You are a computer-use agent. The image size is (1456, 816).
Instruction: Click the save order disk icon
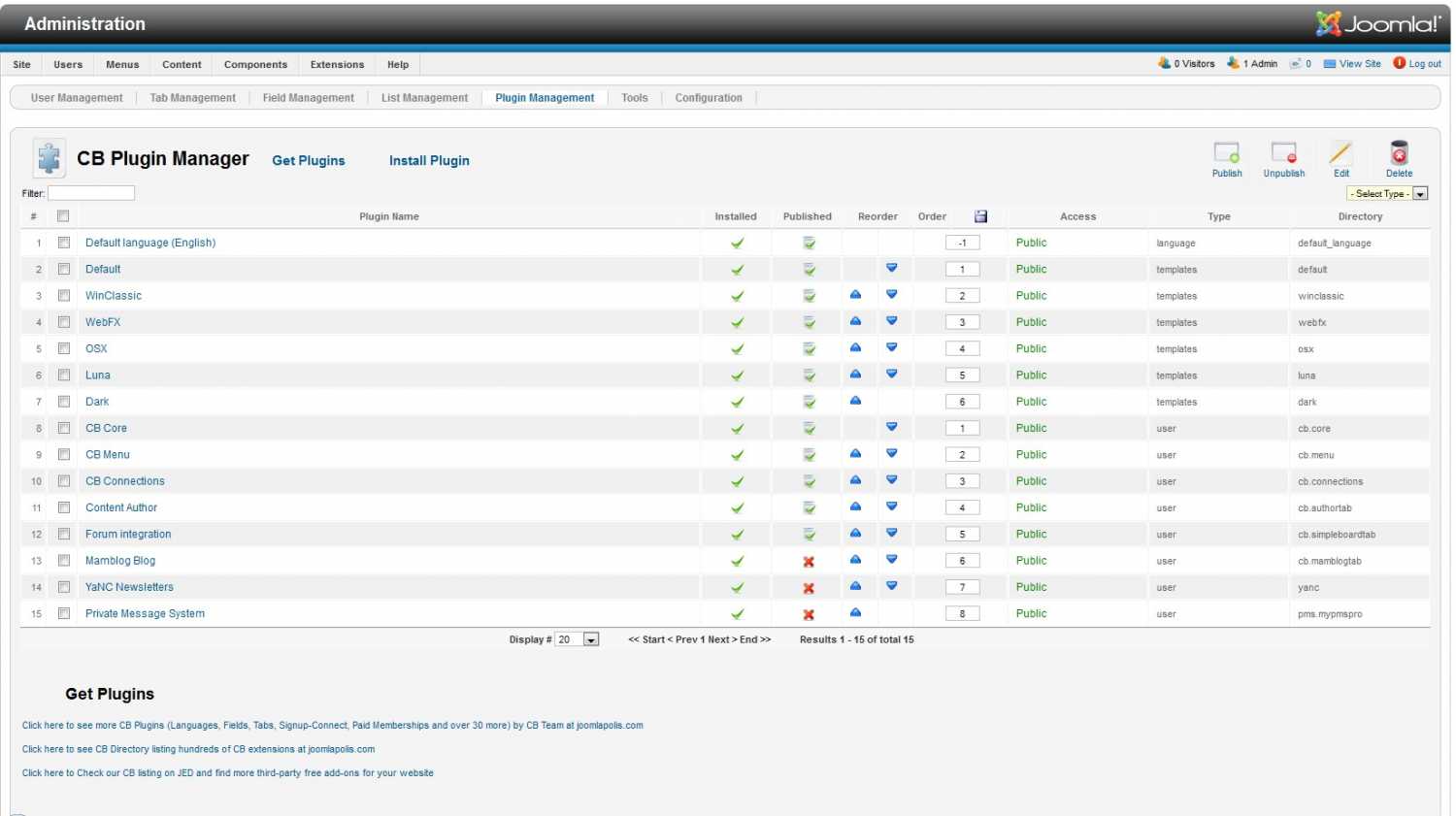point(980,216)
